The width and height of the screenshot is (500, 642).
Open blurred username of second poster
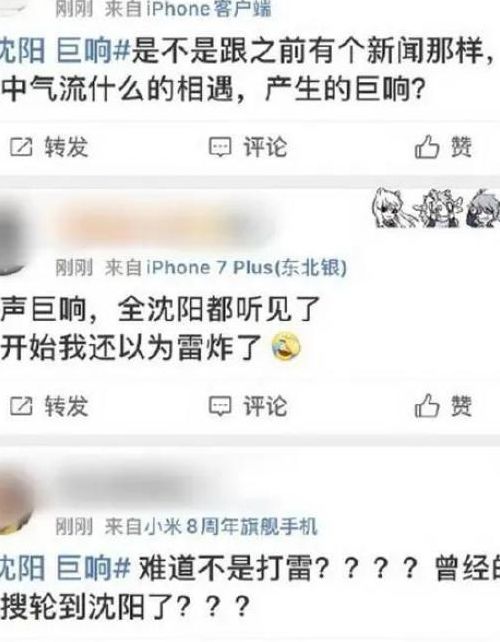(x=166, y=227)
